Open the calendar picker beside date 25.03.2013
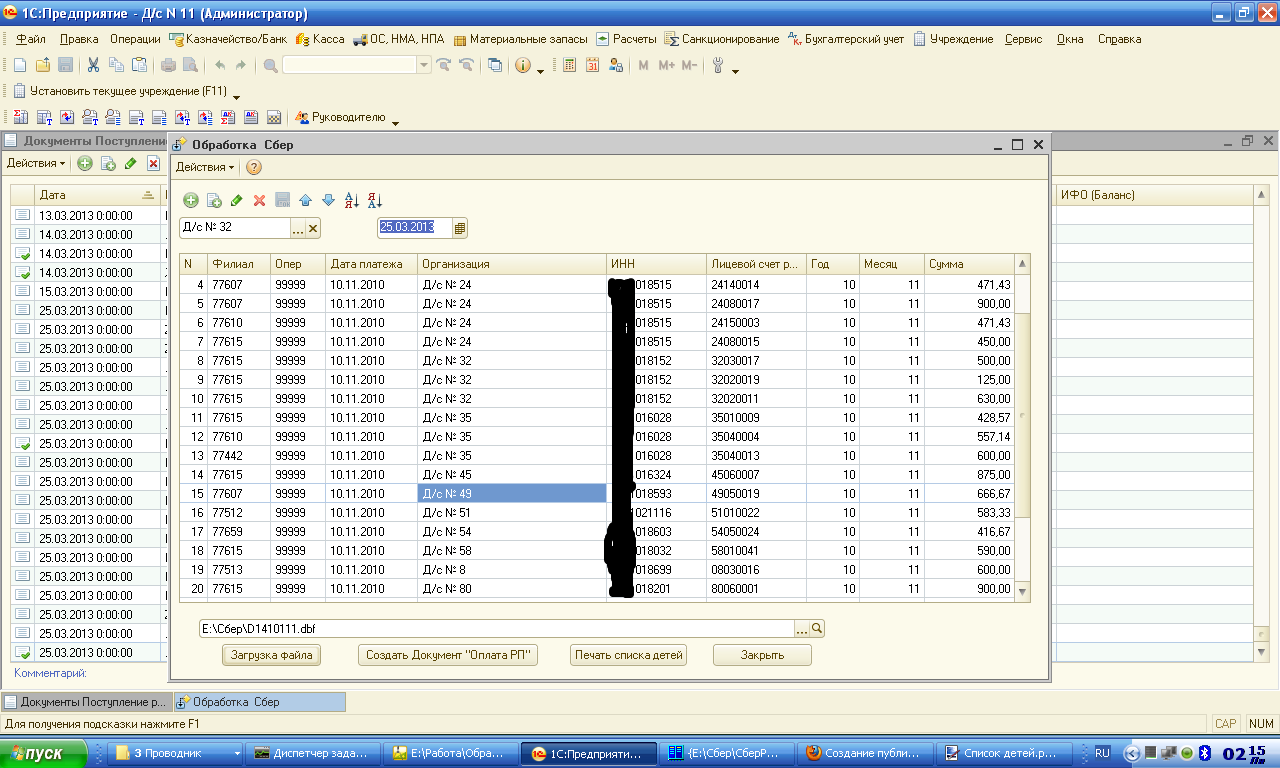1280x768 pixels. click(x=460, y=228)
